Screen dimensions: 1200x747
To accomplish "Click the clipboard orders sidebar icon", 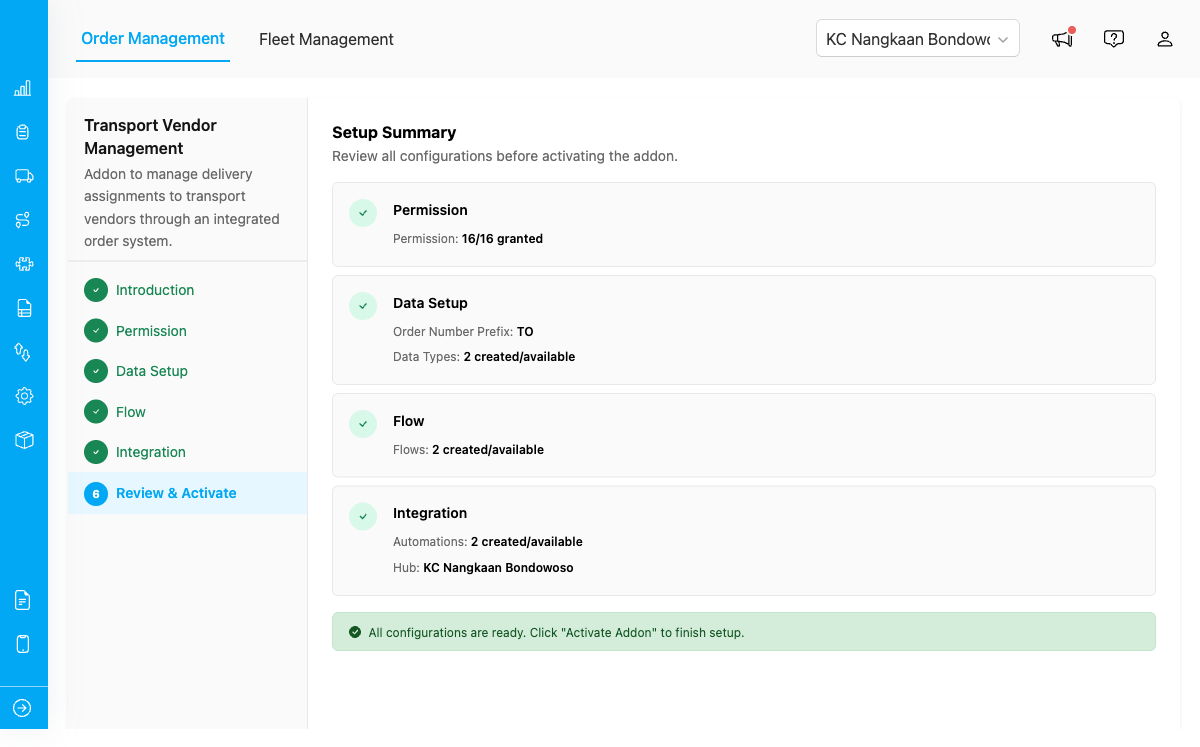I will (23, 132).
